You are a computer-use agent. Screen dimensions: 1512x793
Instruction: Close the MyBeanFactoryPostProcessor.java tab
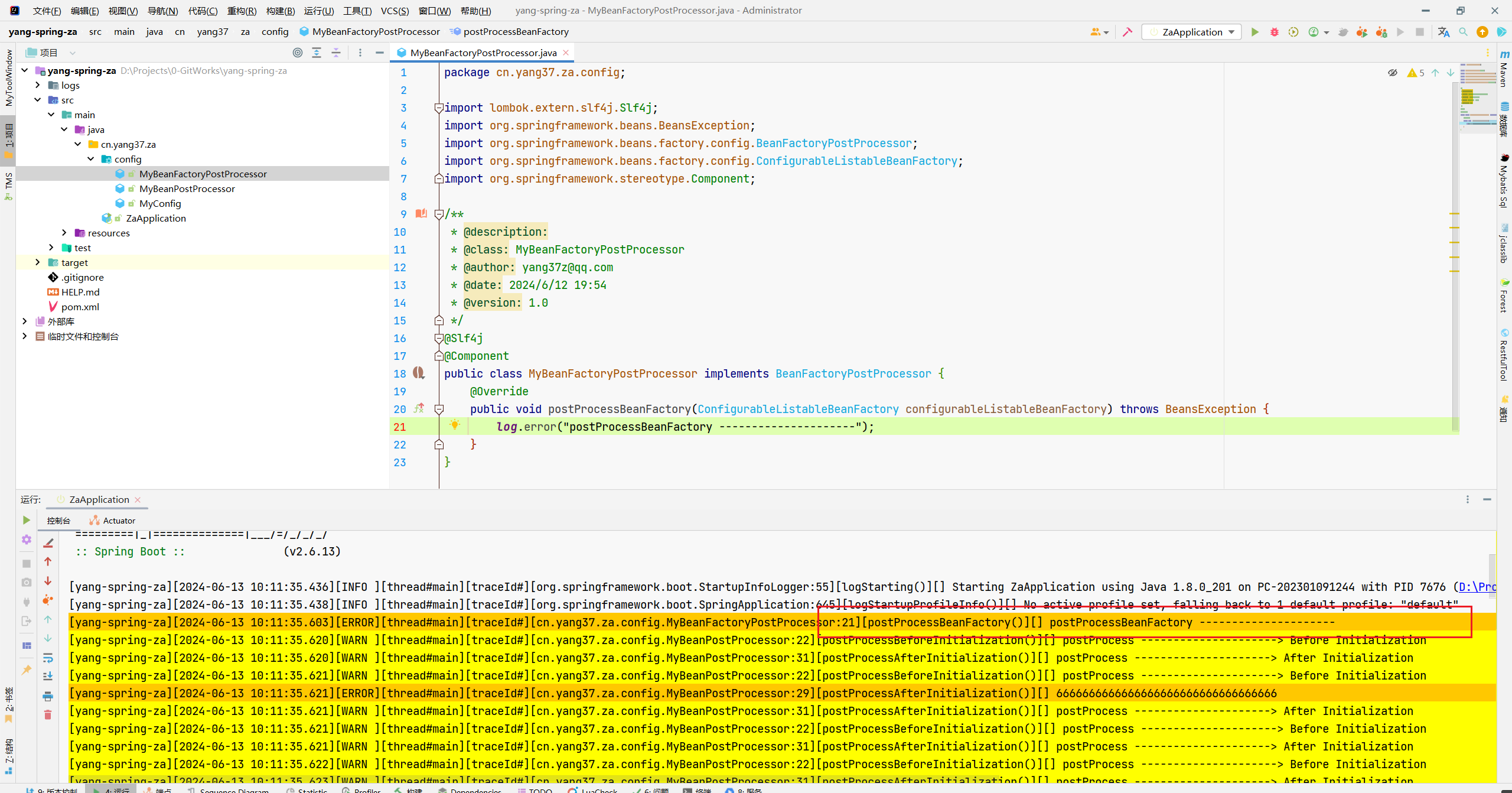pyautogui.click(x=566, y=53)
